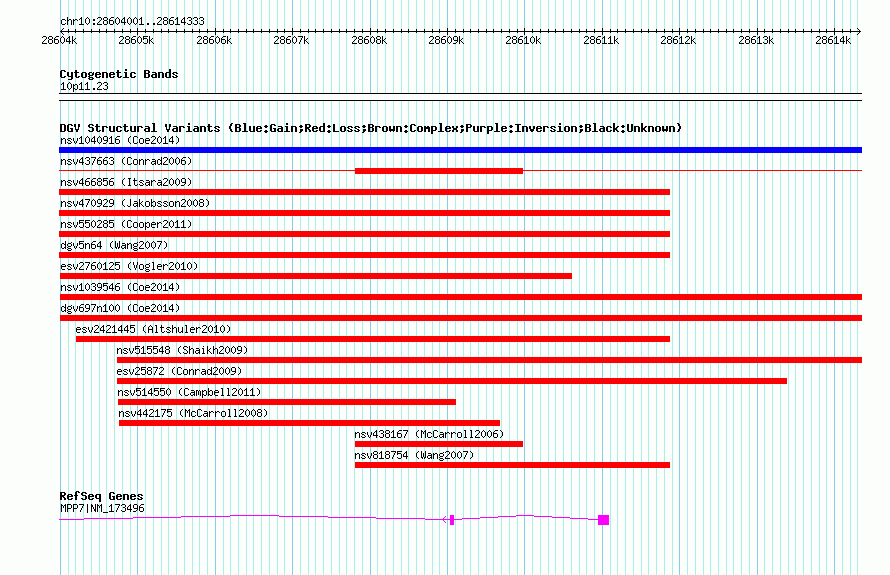The height and width of the screenshot is (575, 890).
Task: Open the esv2760125 (Vogler2010) label
Action: click(129, 266)
